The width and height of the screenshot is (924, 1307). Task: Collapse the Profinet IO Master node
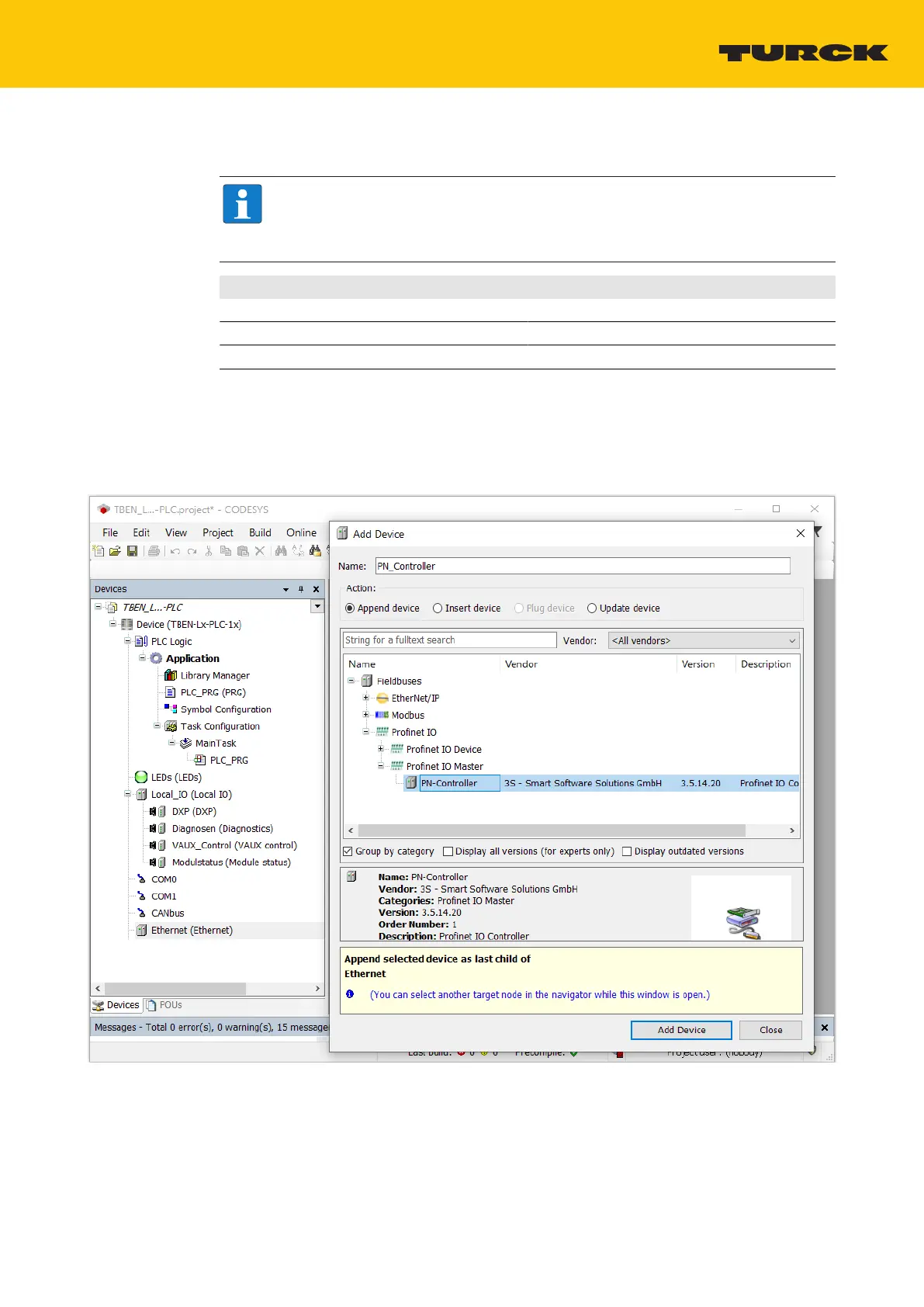381,766
